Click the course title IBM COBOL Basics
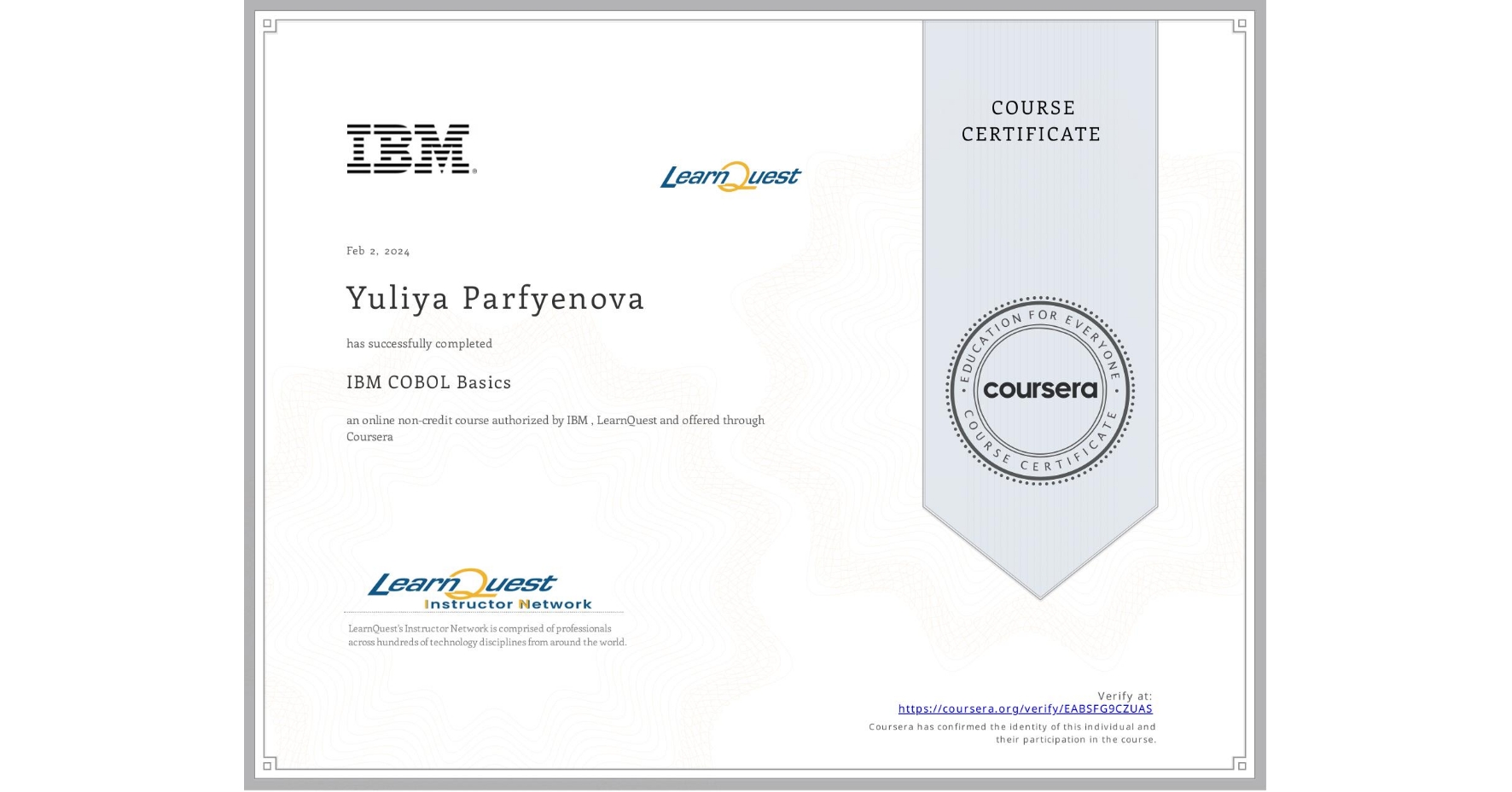Screen dimensions: 1512x792 click(x=428, y=383)
